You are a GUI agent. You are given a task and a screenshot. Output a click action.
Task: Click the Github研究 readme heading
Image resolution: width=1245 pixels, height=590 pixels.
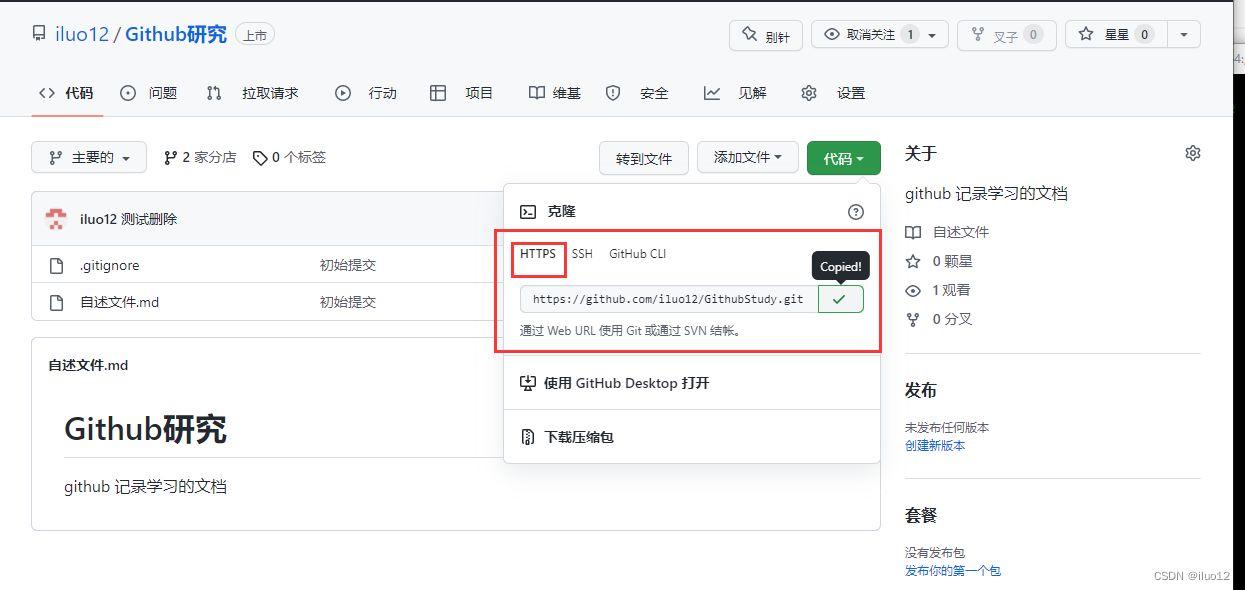click(145, 430)
